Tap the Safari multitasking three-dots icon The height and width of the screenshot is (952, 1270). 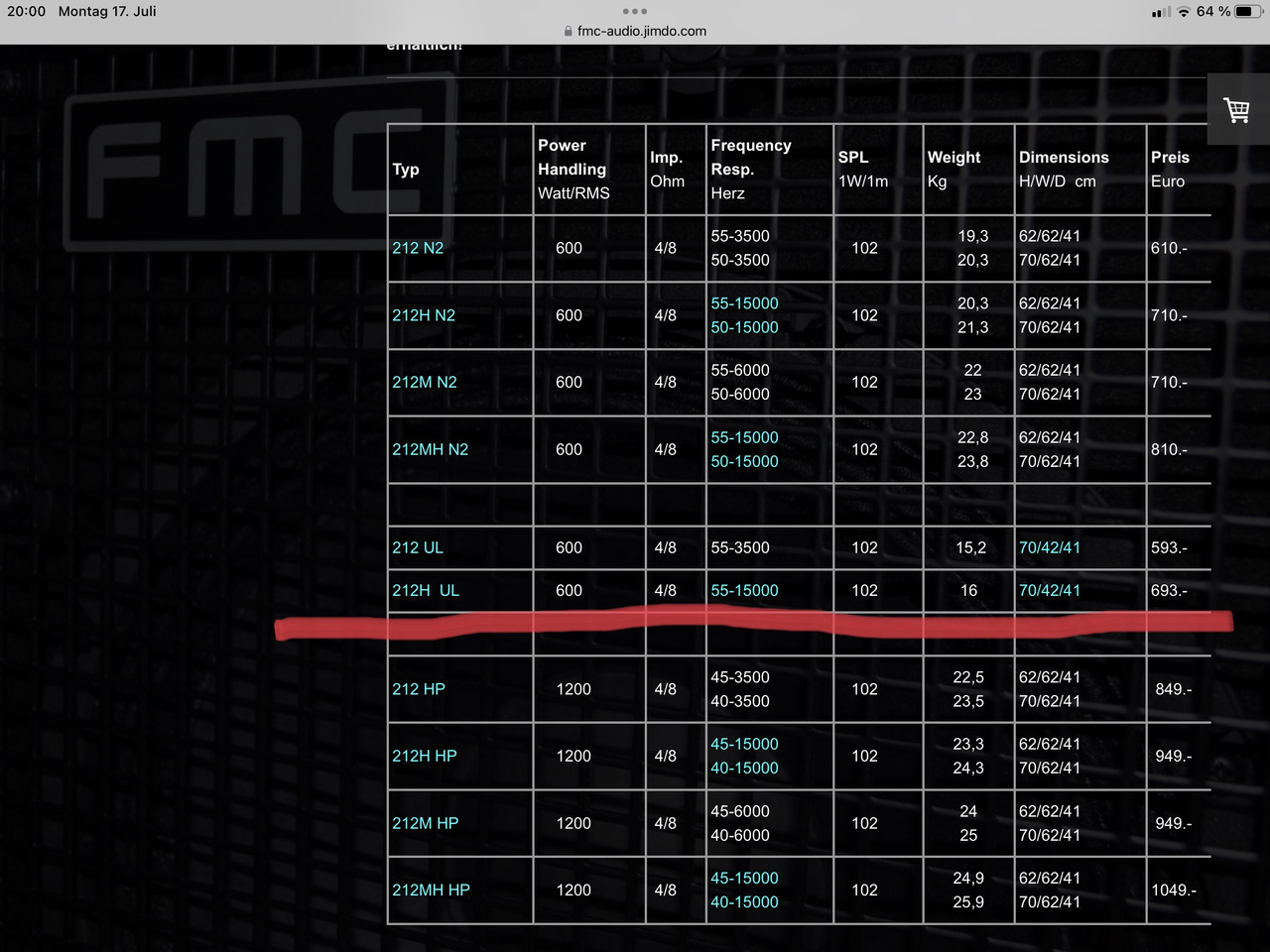[635, 11]
